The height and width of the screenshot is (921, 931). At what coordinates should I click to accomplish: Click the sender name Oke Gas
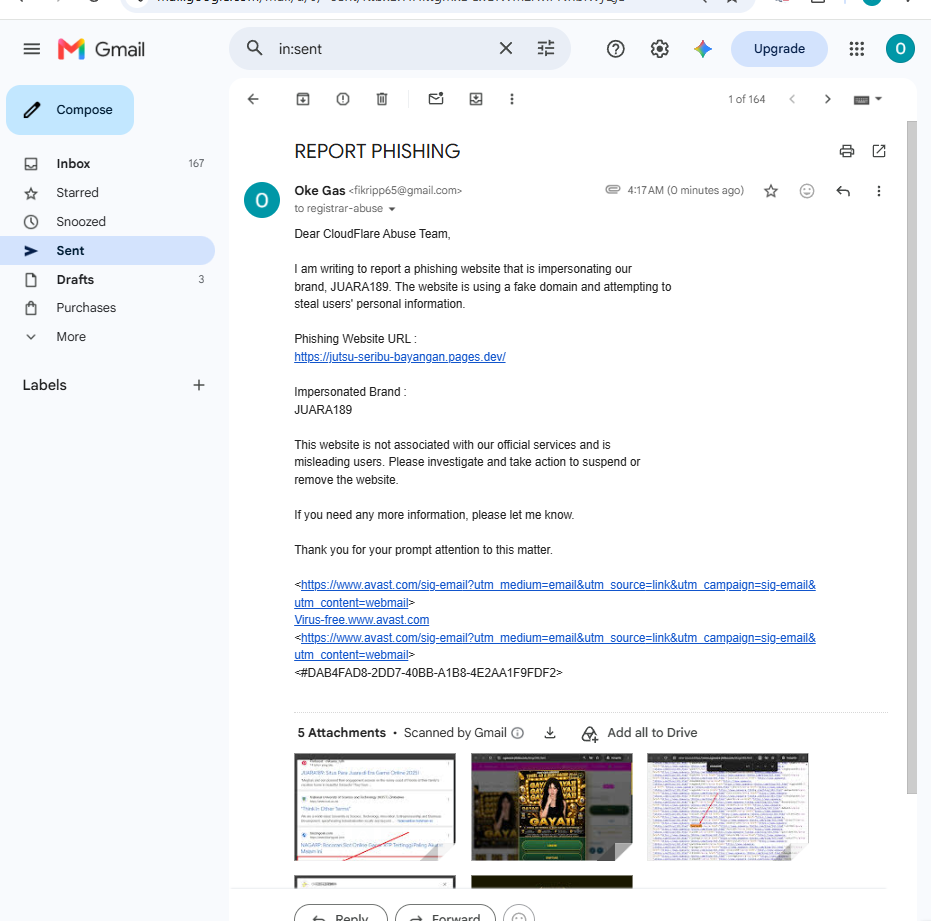319,191
